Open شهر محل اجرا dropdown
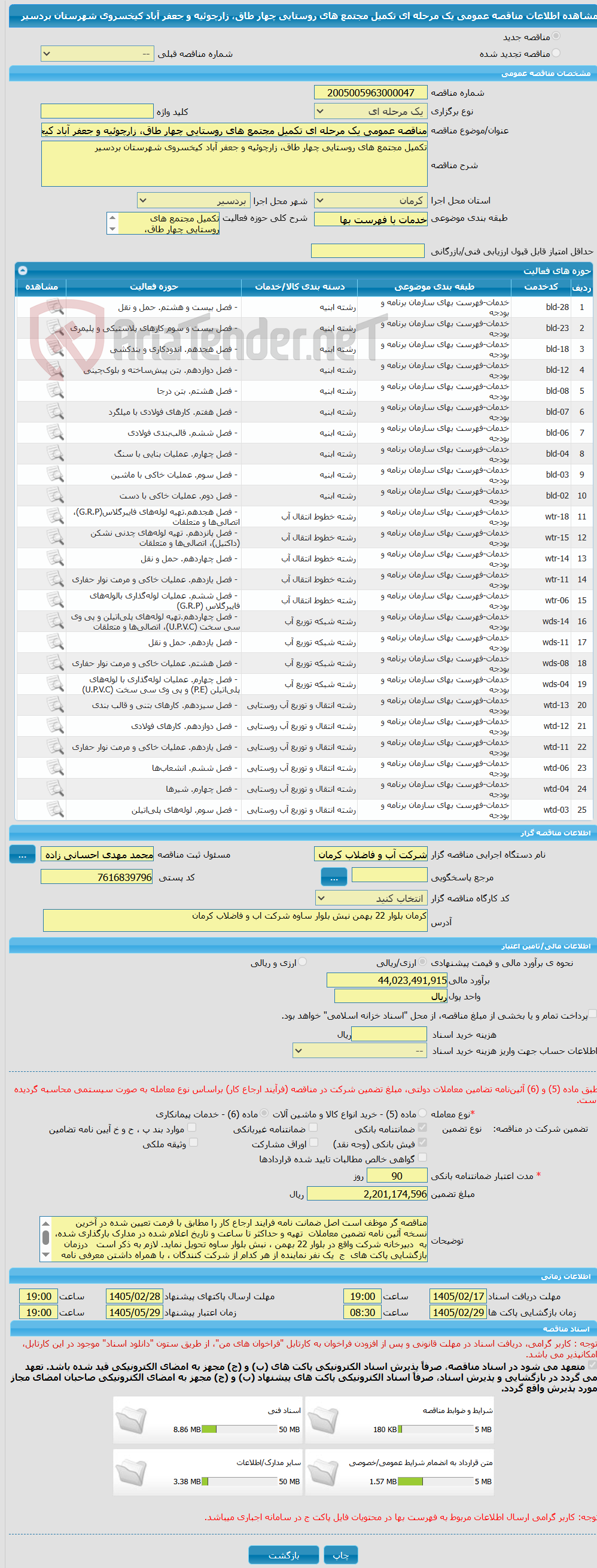 [x=193, y=200]
